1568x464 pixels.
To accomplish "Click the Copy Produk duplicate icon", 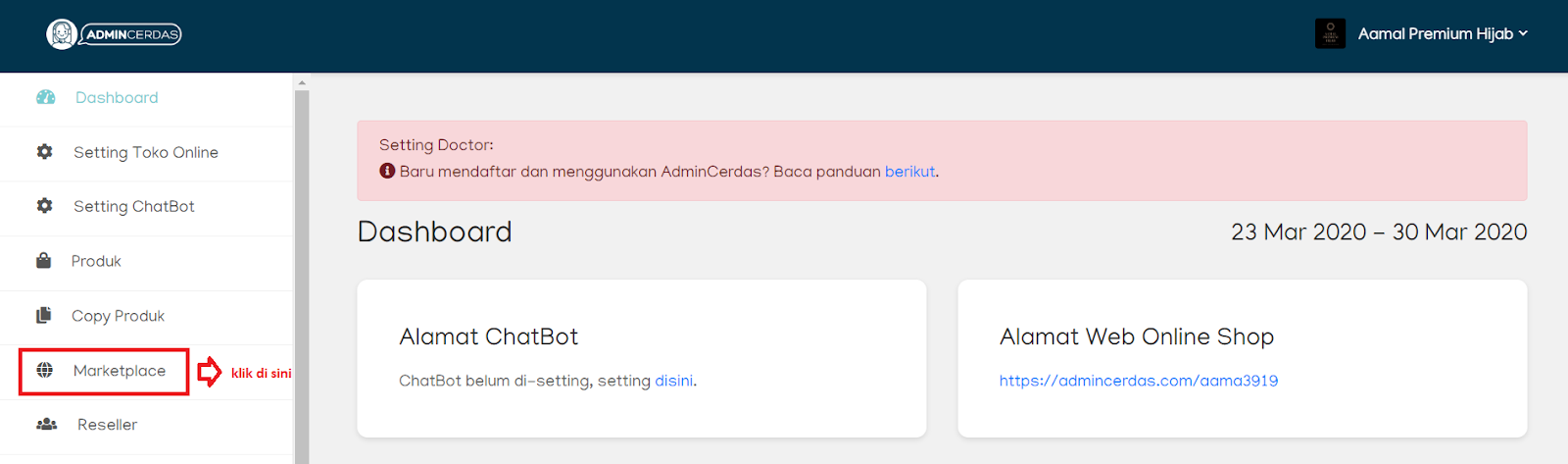I will (x=43, y=316).
